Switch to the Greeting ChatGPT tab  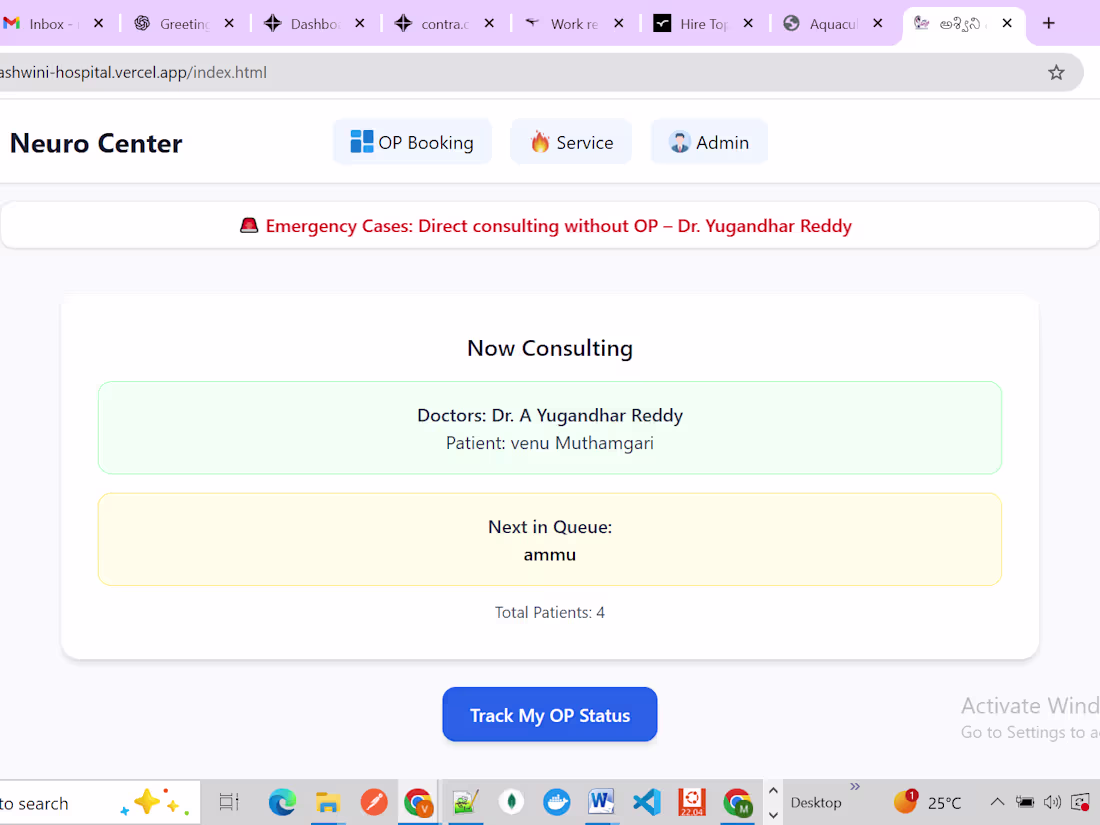[x=173, y=24]
